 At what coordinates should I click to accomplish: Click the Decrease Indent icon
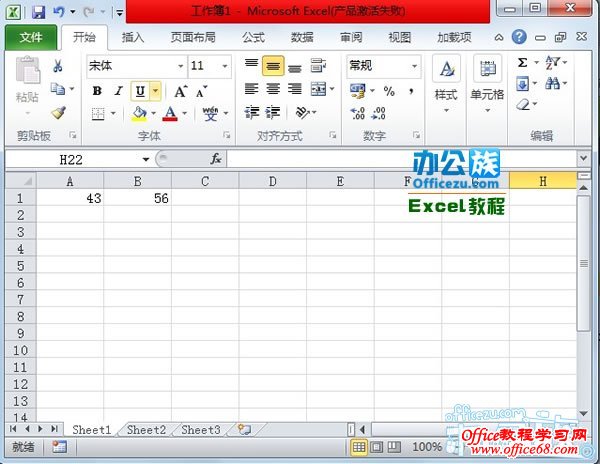click(x=251, y=112)
